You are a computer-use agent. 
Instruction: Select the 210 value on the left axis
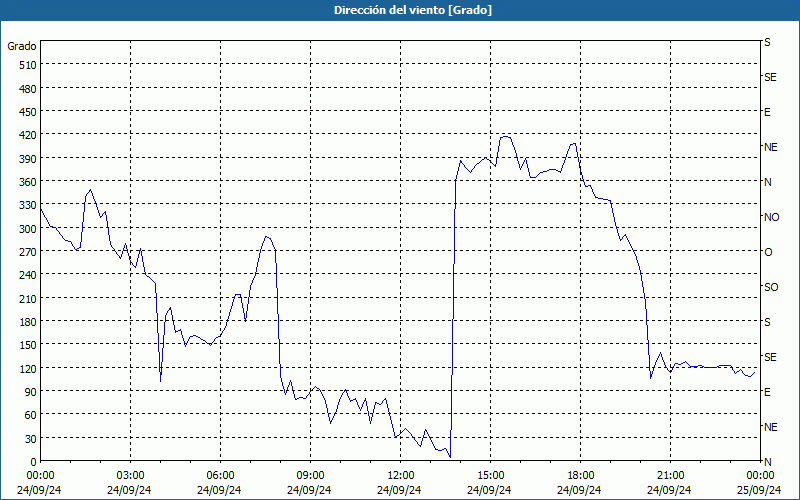[28, 299]
